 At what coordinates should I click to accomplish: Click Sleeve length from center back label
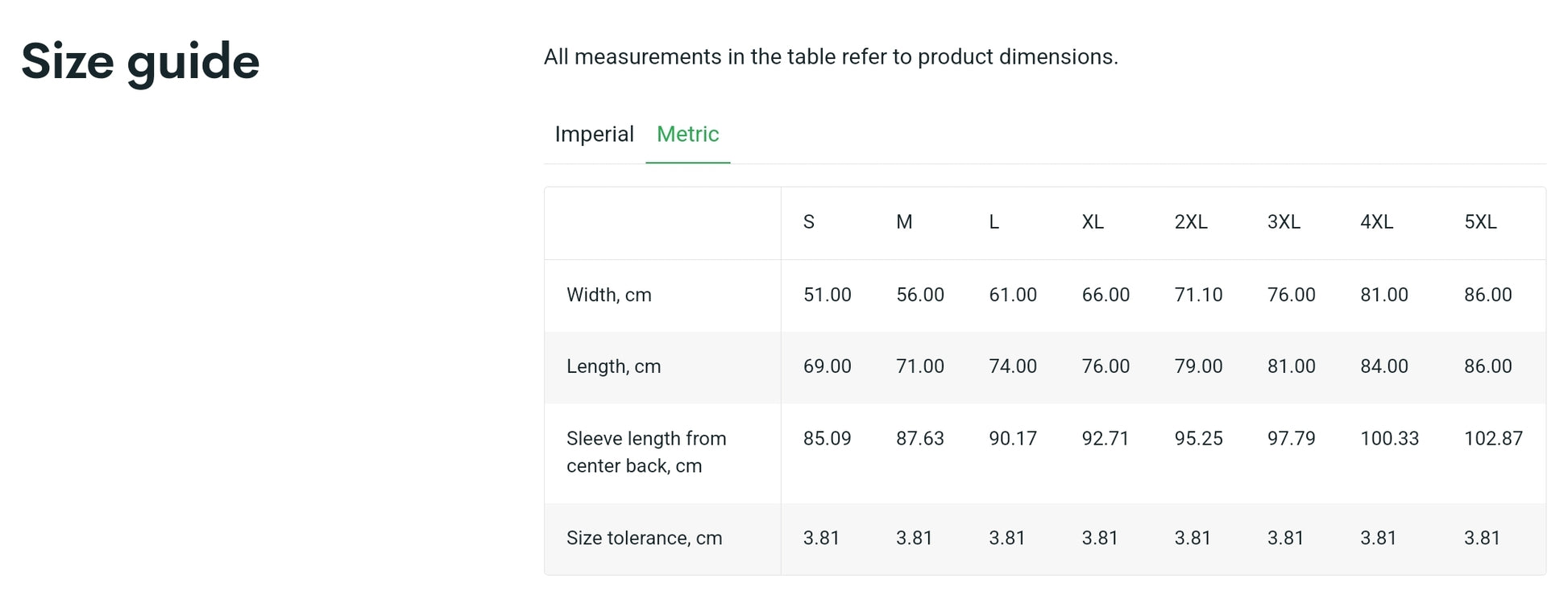646,453
